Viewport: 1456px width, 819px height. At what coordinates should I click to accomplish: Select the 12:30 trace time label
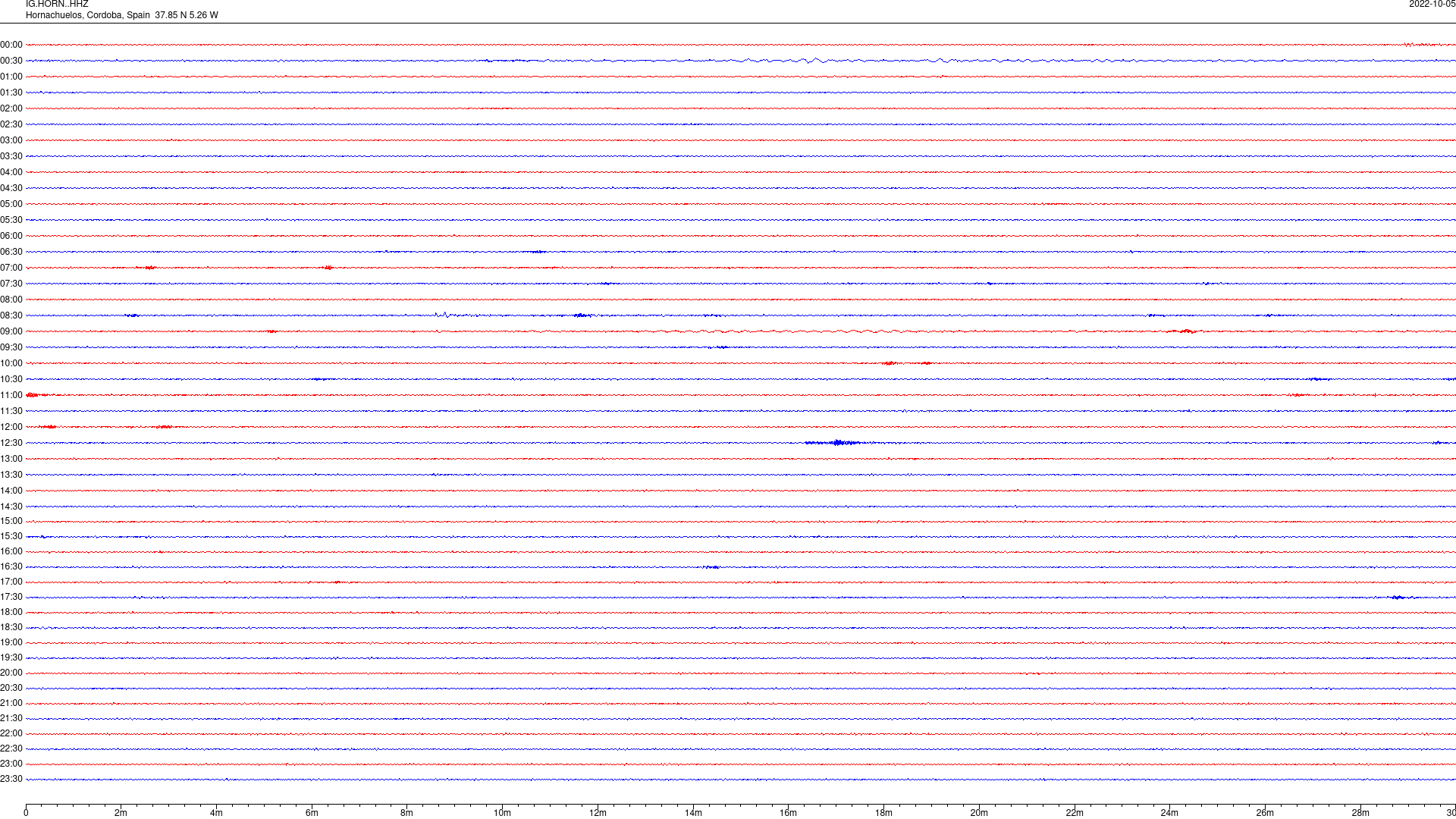11,443
